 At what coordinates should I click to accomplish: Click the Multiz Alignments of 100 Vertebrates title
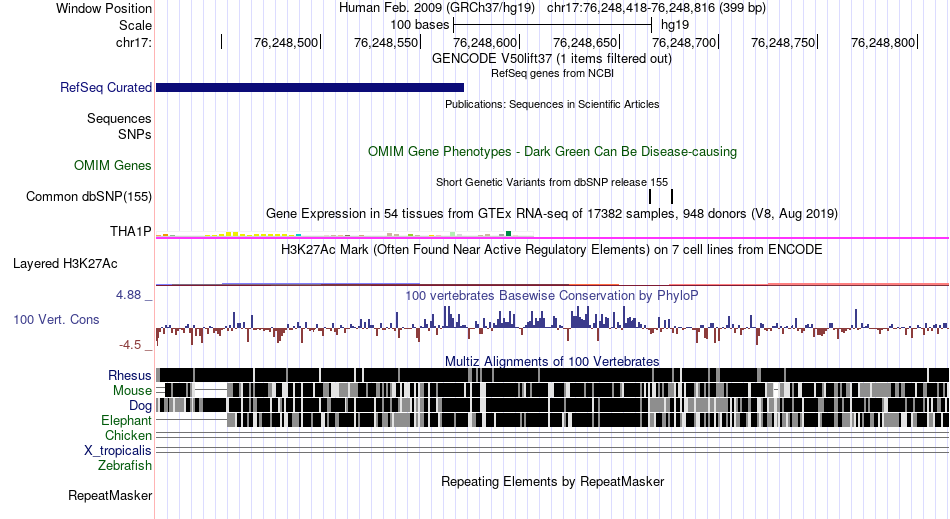pos(552,362)
